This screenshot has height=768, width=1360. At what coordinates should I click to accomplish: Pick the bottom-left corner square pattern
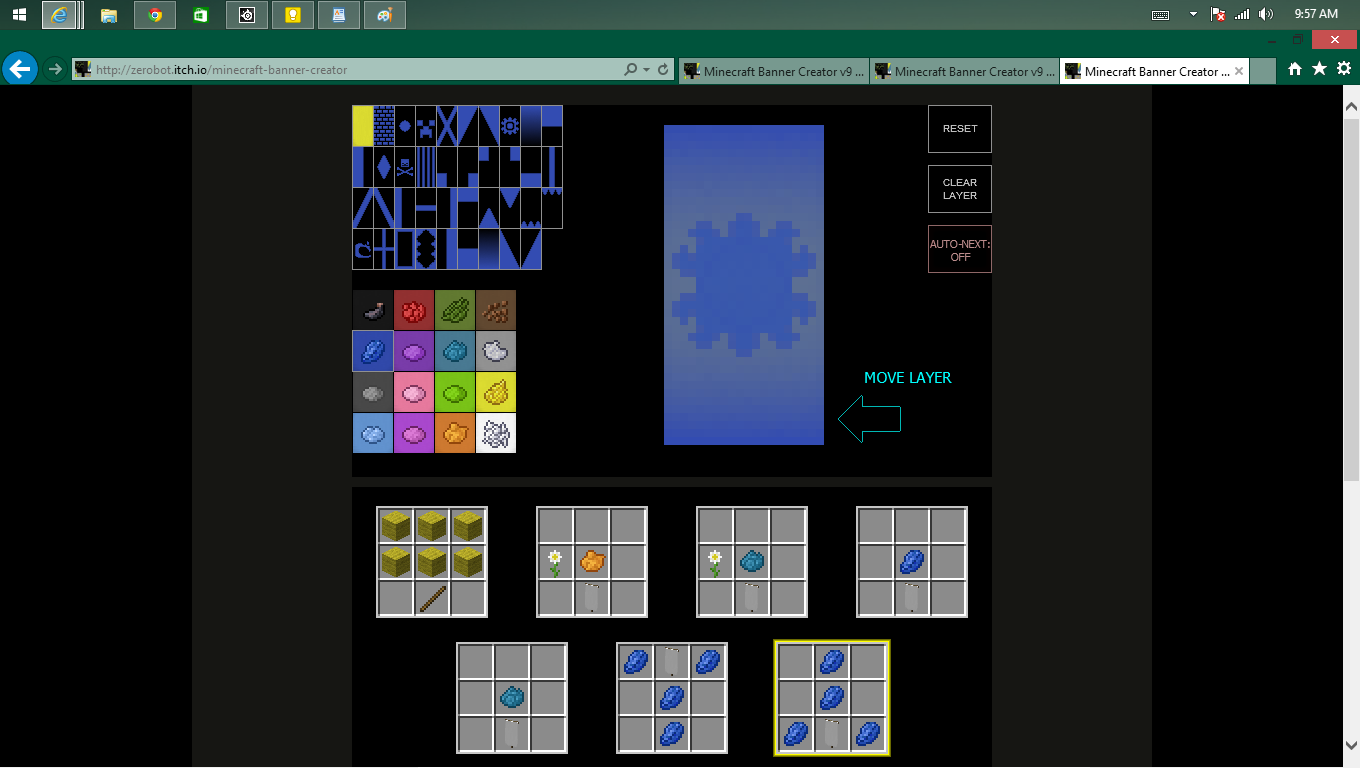(446, 167)
